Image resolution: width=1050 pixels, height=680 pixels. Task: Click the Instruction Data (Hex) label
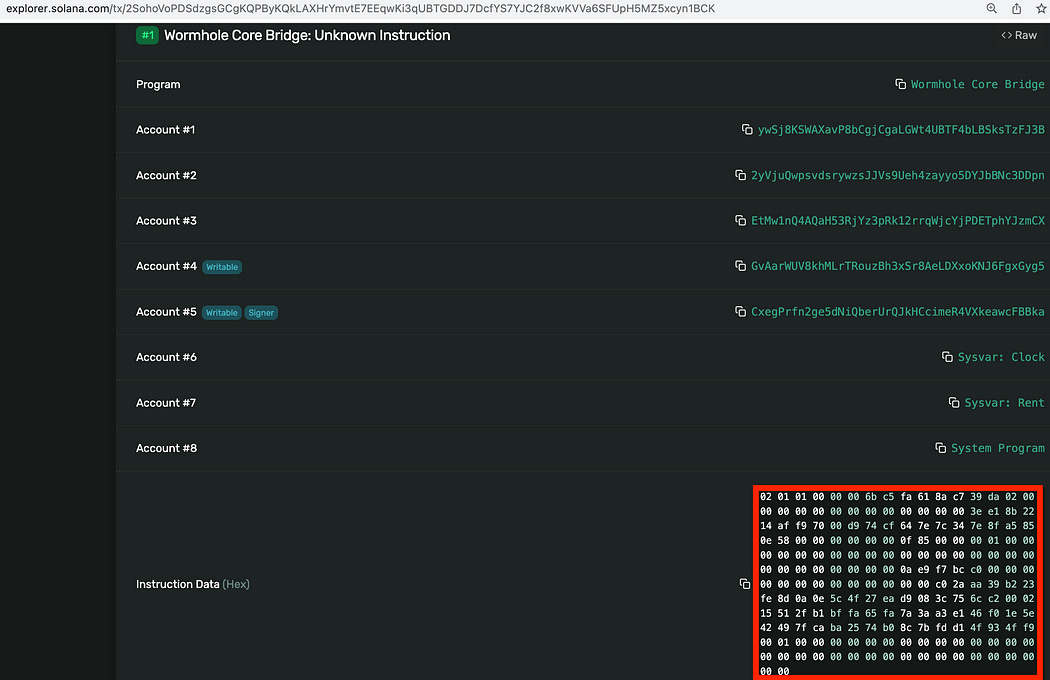[x=193, y=584]
